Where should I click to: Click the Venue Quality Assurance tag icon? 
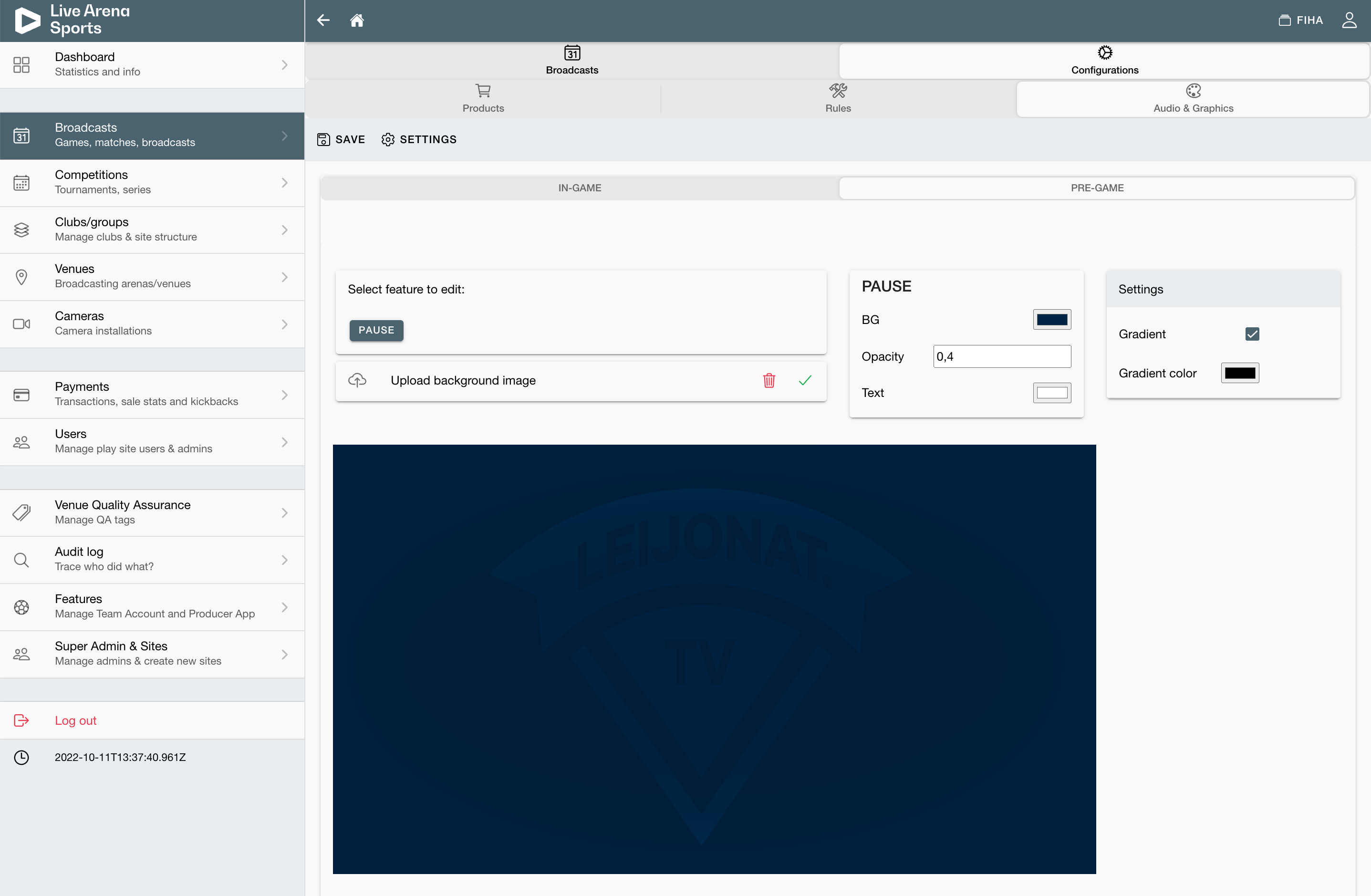21,513
